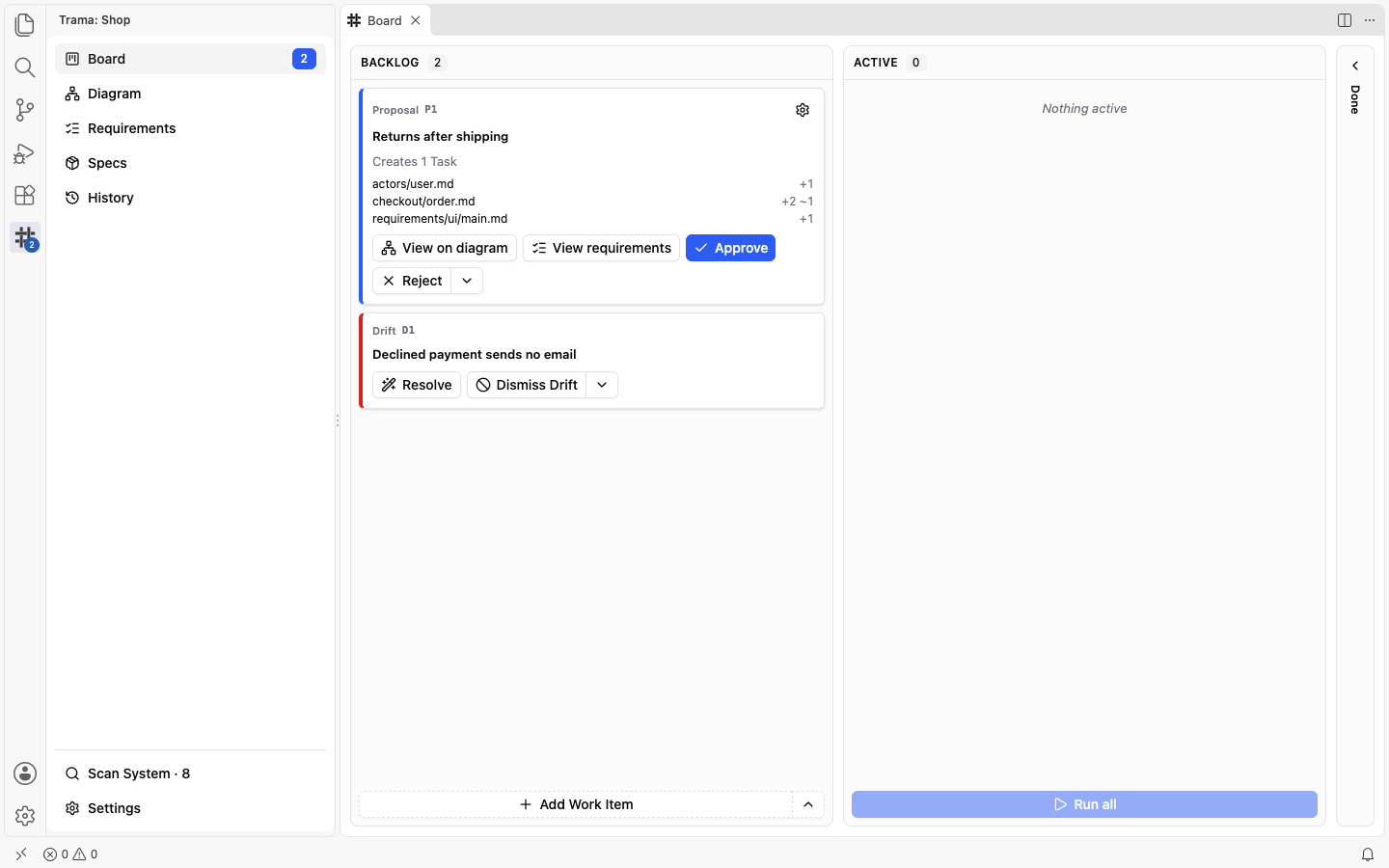Click Add Work Item button
The image size is (1389, 868).
(576, 804)
